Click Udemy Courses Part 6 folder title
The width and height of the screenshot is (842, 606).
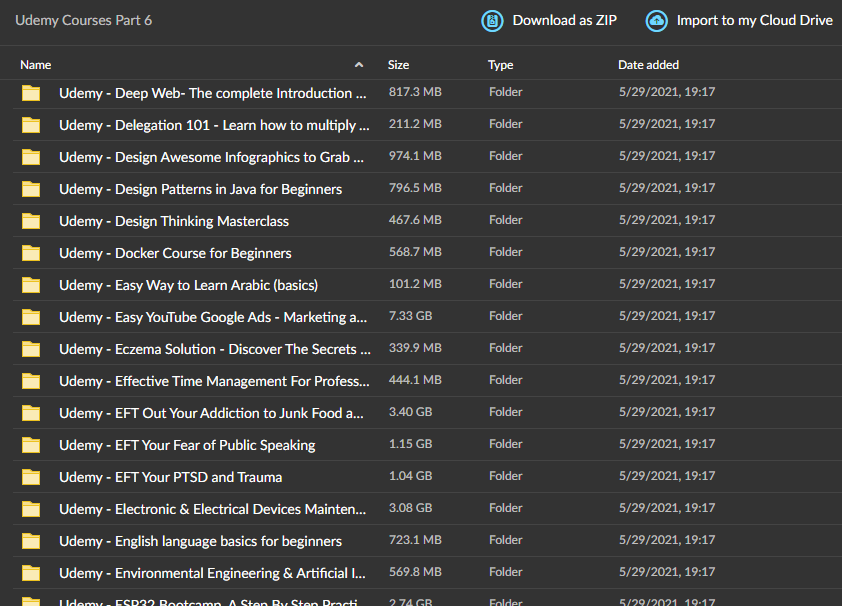pyautogui.click(x=84, y=20)
